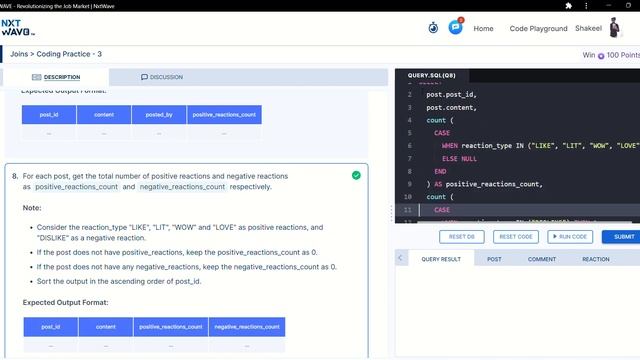Click the positive_reactions_count header in question 8 table
The height and width of the screenshot is (360, 640).
[171, 327]
